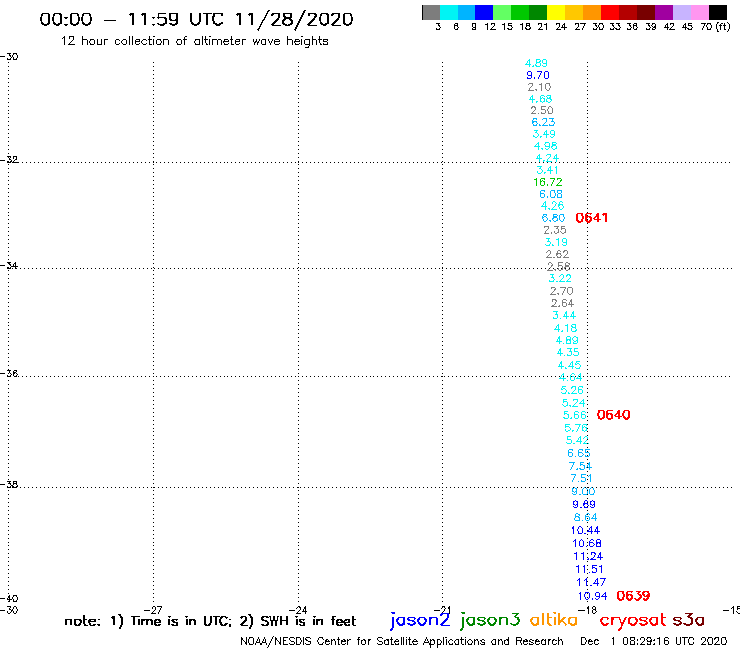Select the 3.19 wave height value
This screenshot has width=740, height=650.
tap(556, 242)
